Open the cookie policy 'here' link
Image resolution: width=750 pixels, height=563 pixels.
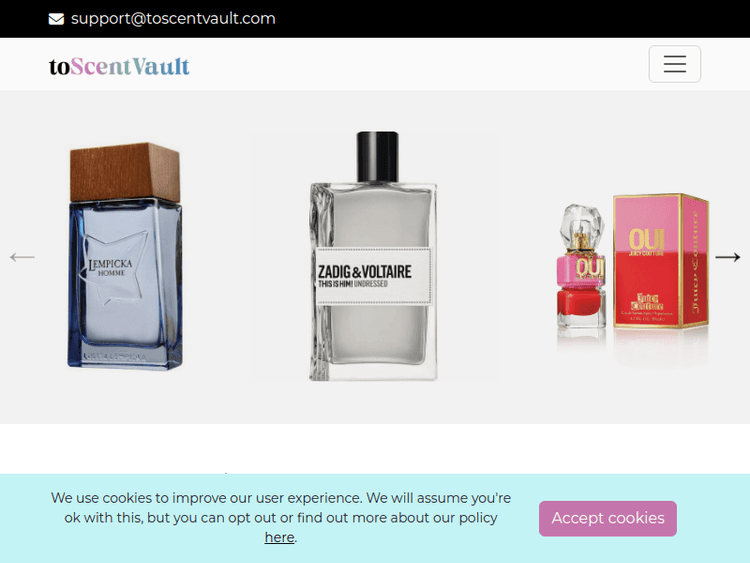(x=279, y=537)
